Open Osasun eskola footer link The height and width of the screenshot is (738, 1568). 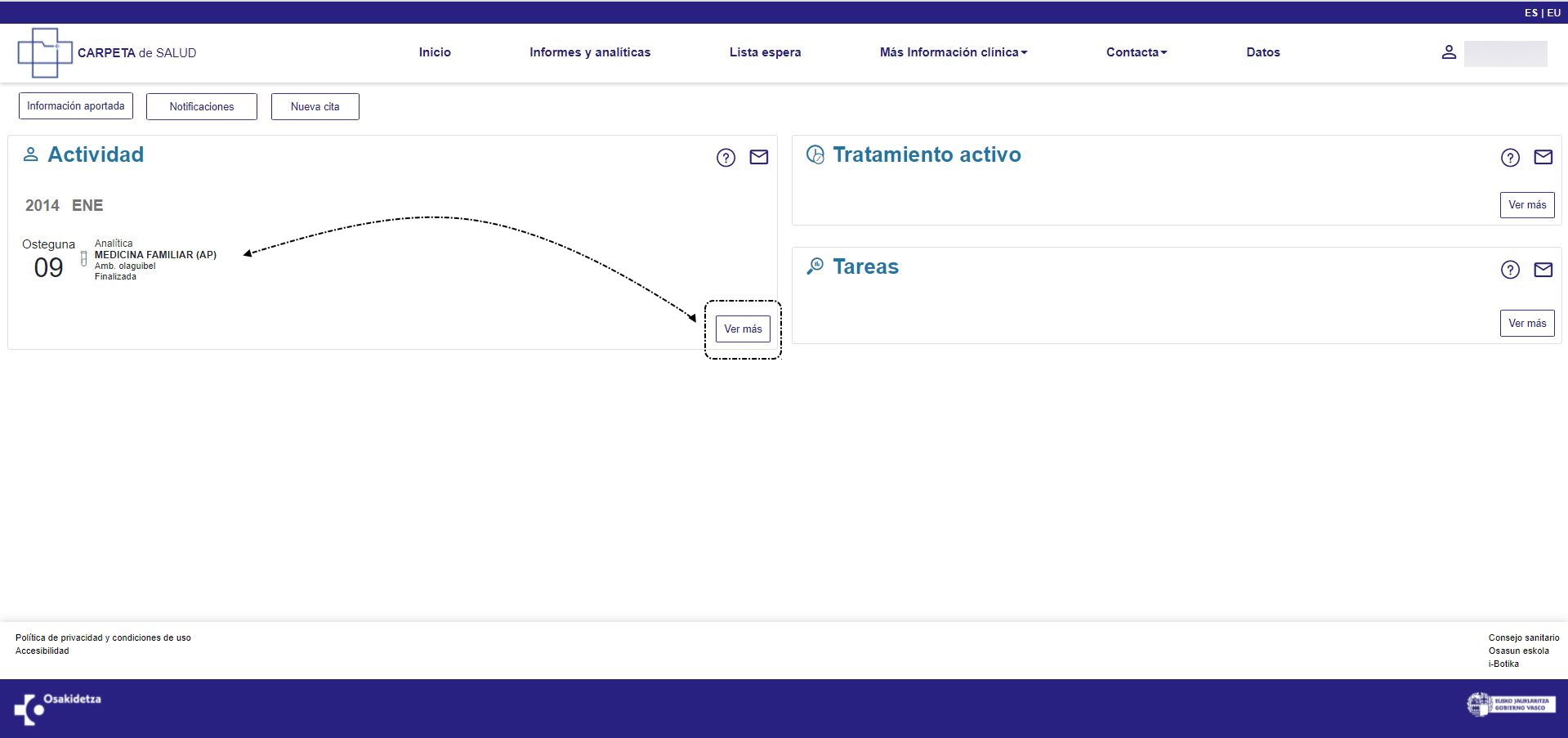click(1518, 651)
